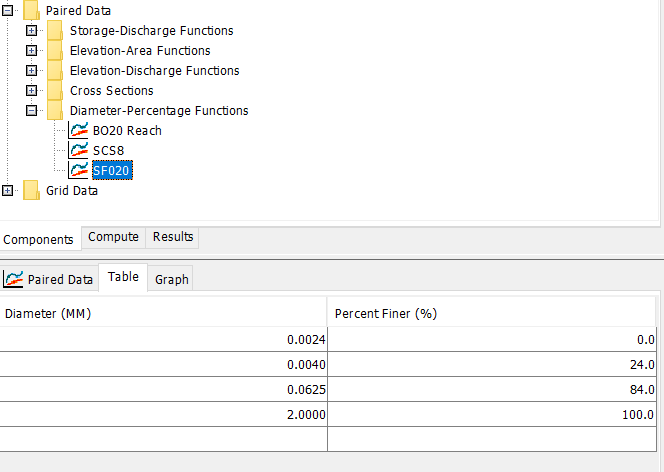
Task: Click the Elevation-Area Functions folder icon
Action: (54, 51)
